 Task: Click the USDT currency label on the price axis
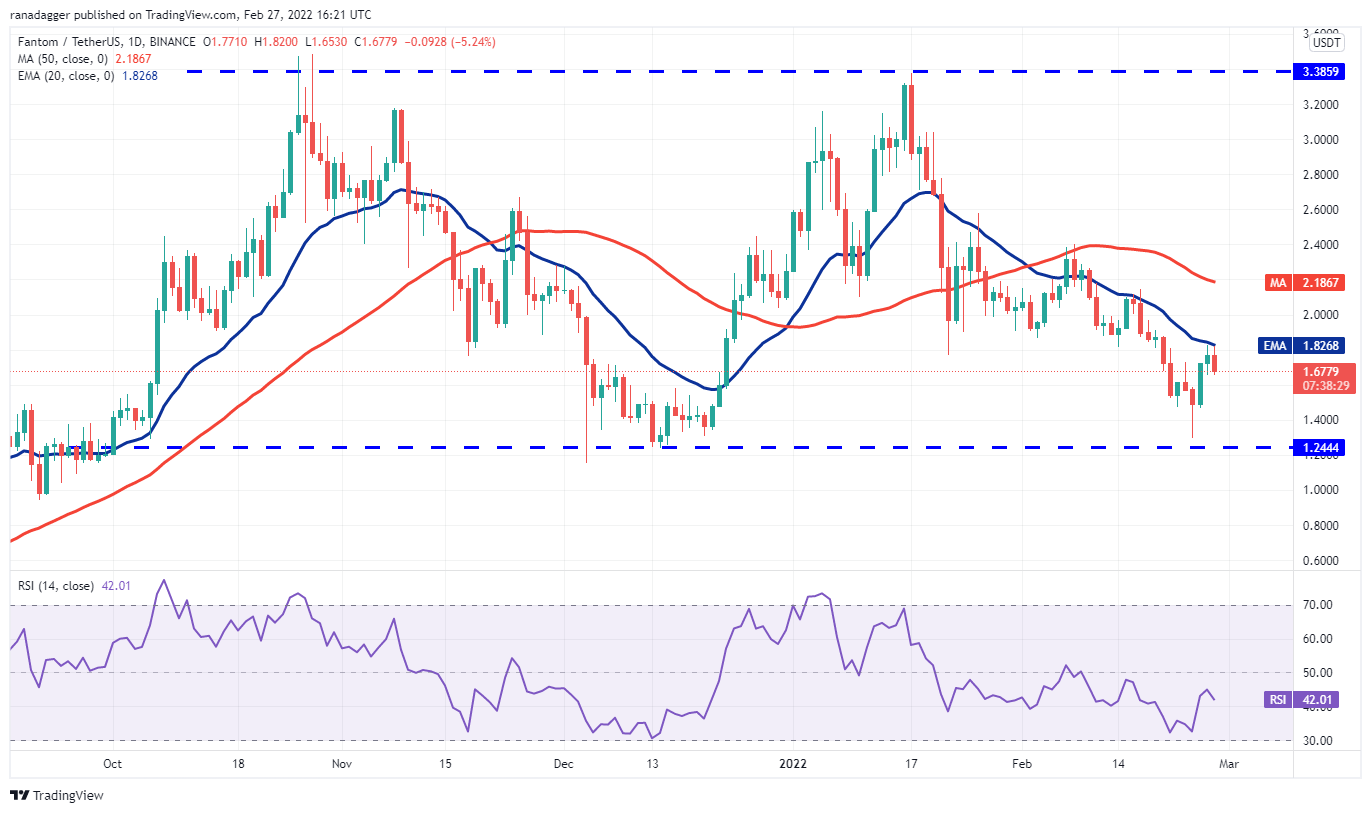(x=1326, y=43)
